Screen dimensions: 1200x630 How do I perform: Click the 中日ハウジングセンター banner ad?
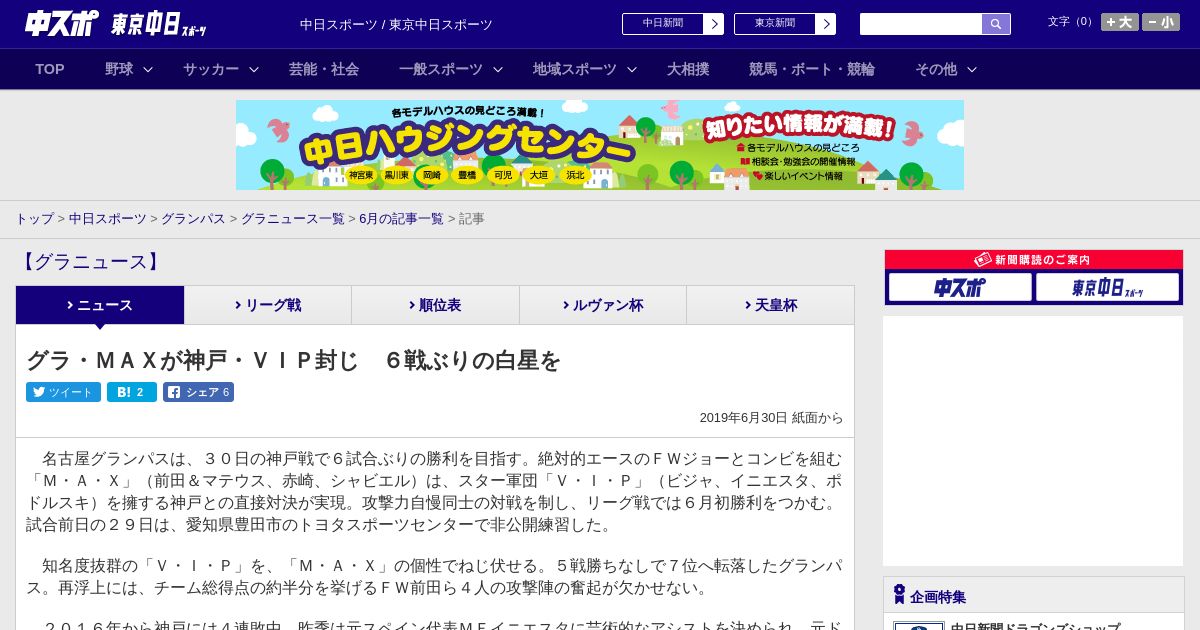click(600, 145)
